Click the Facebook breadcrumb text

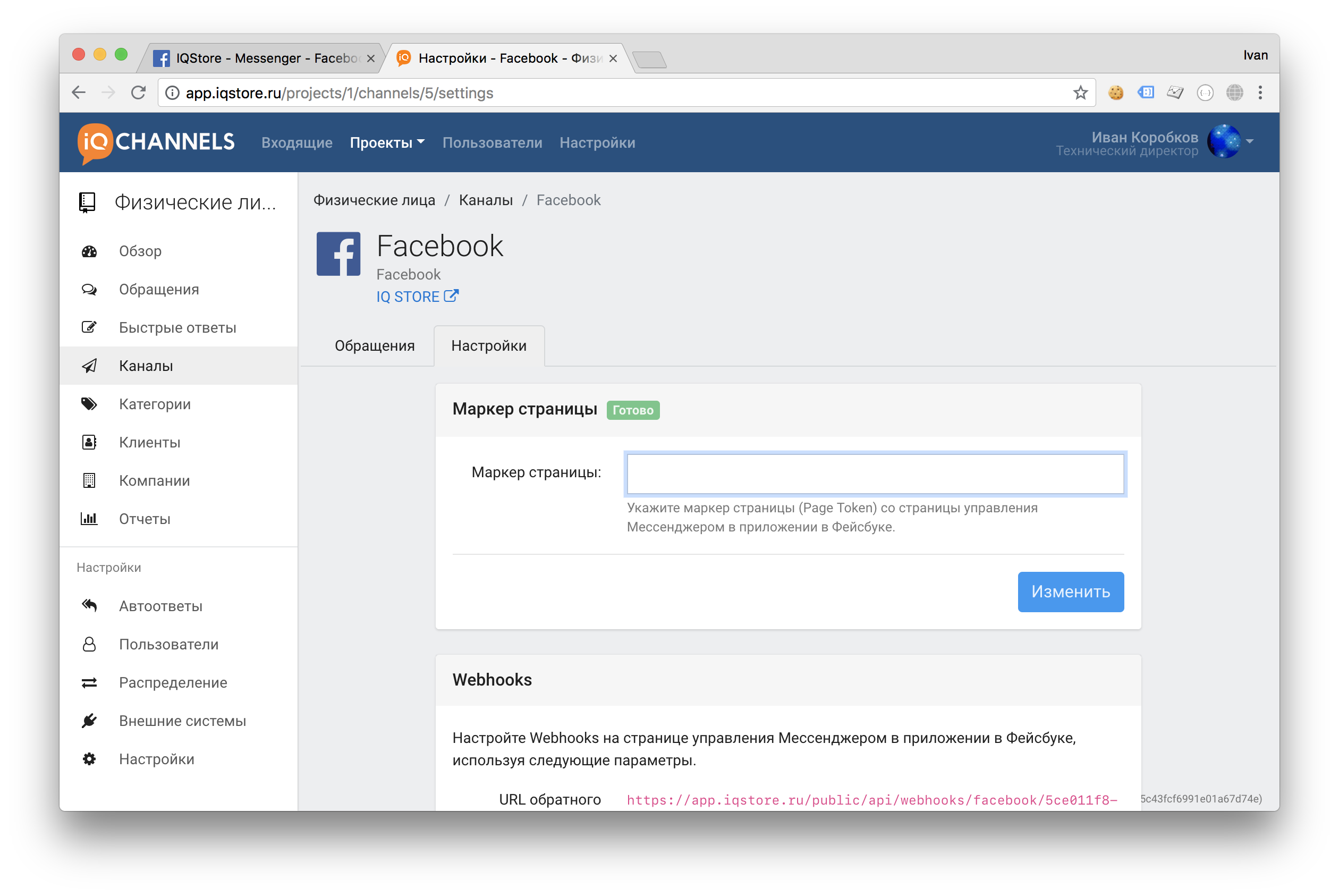569,200
